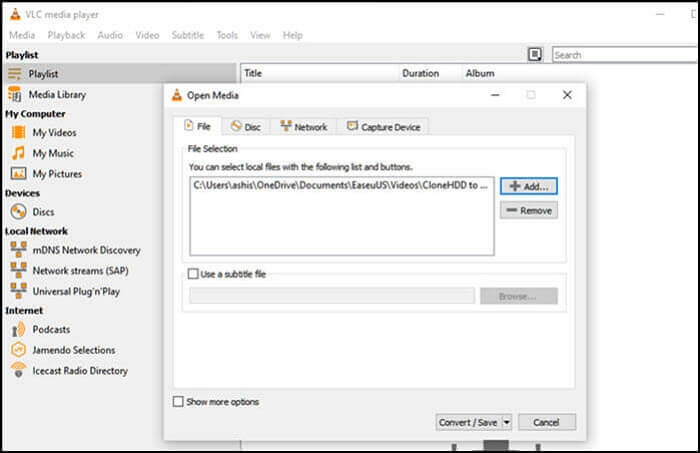Viewport: 700px width, 453px height.
Task: Open the Subtitle menu
Action: (188, 35)
